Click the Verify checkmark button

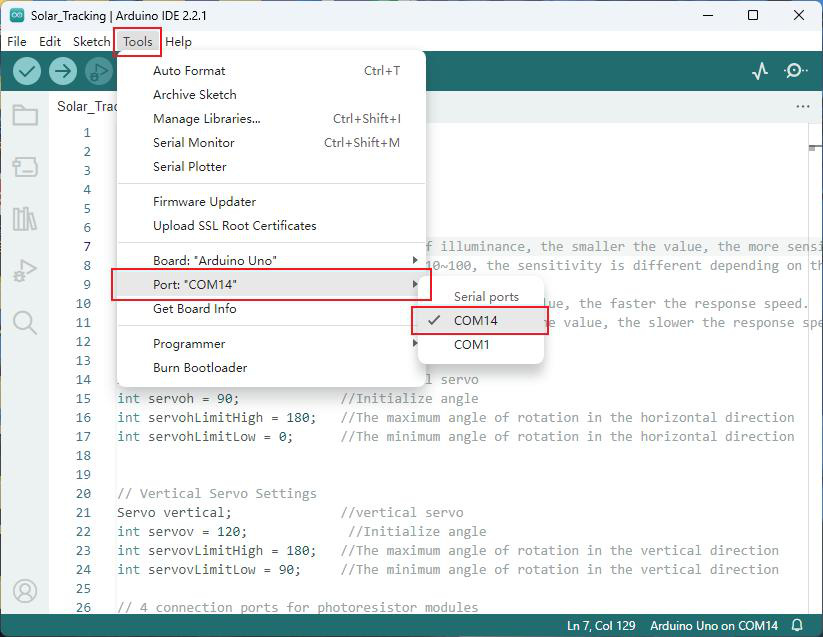(x=27, y=71)
